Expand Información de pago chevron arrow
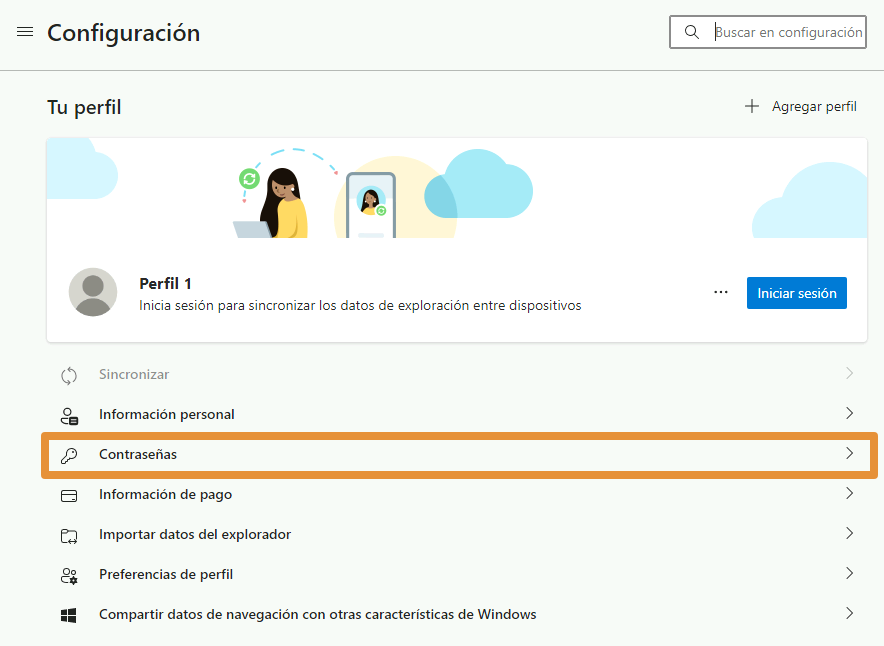 coord(849,493)
